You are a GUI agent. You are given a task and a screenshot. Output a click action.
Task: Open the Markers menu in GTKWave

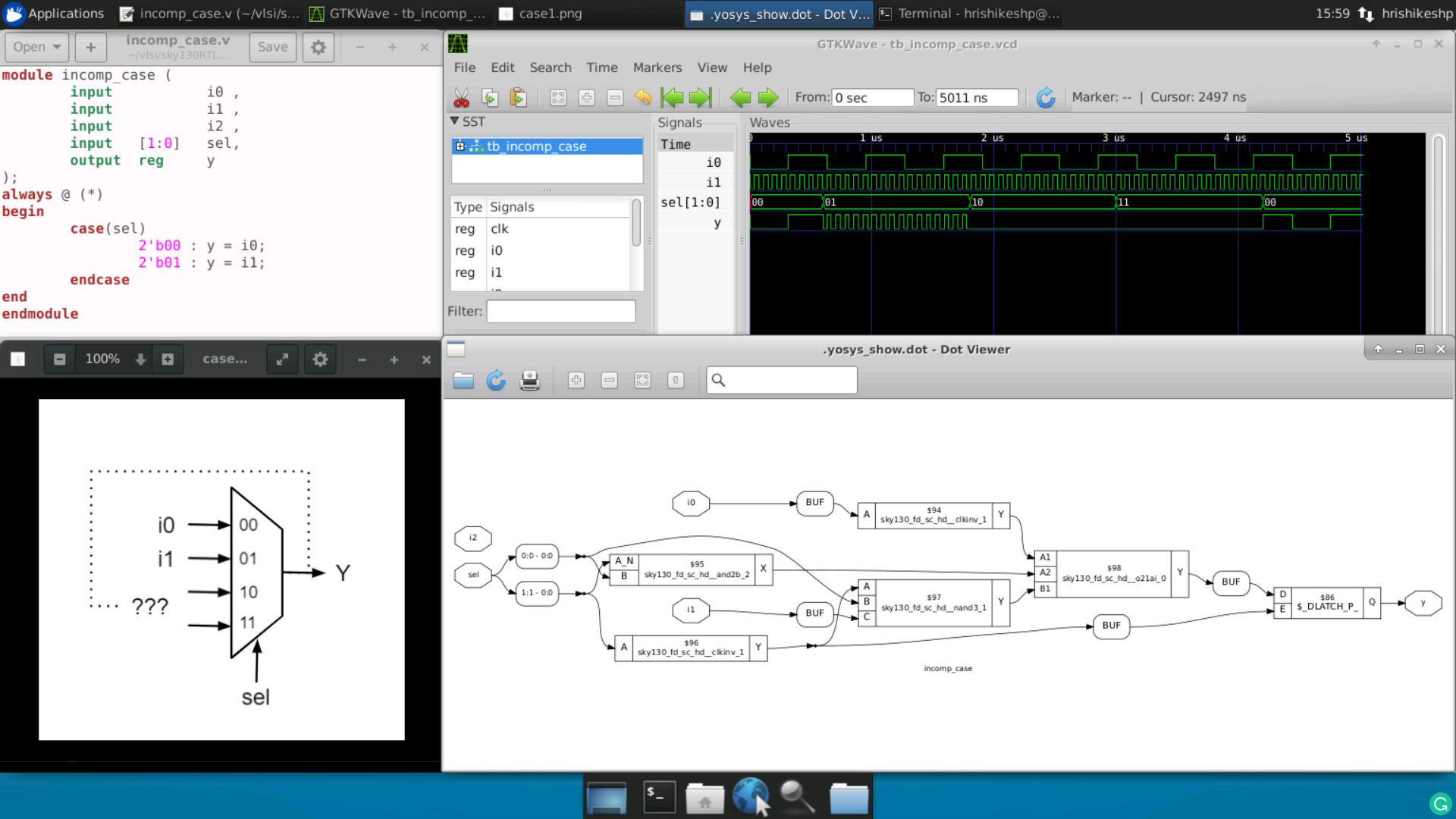(x=657, y=67)
